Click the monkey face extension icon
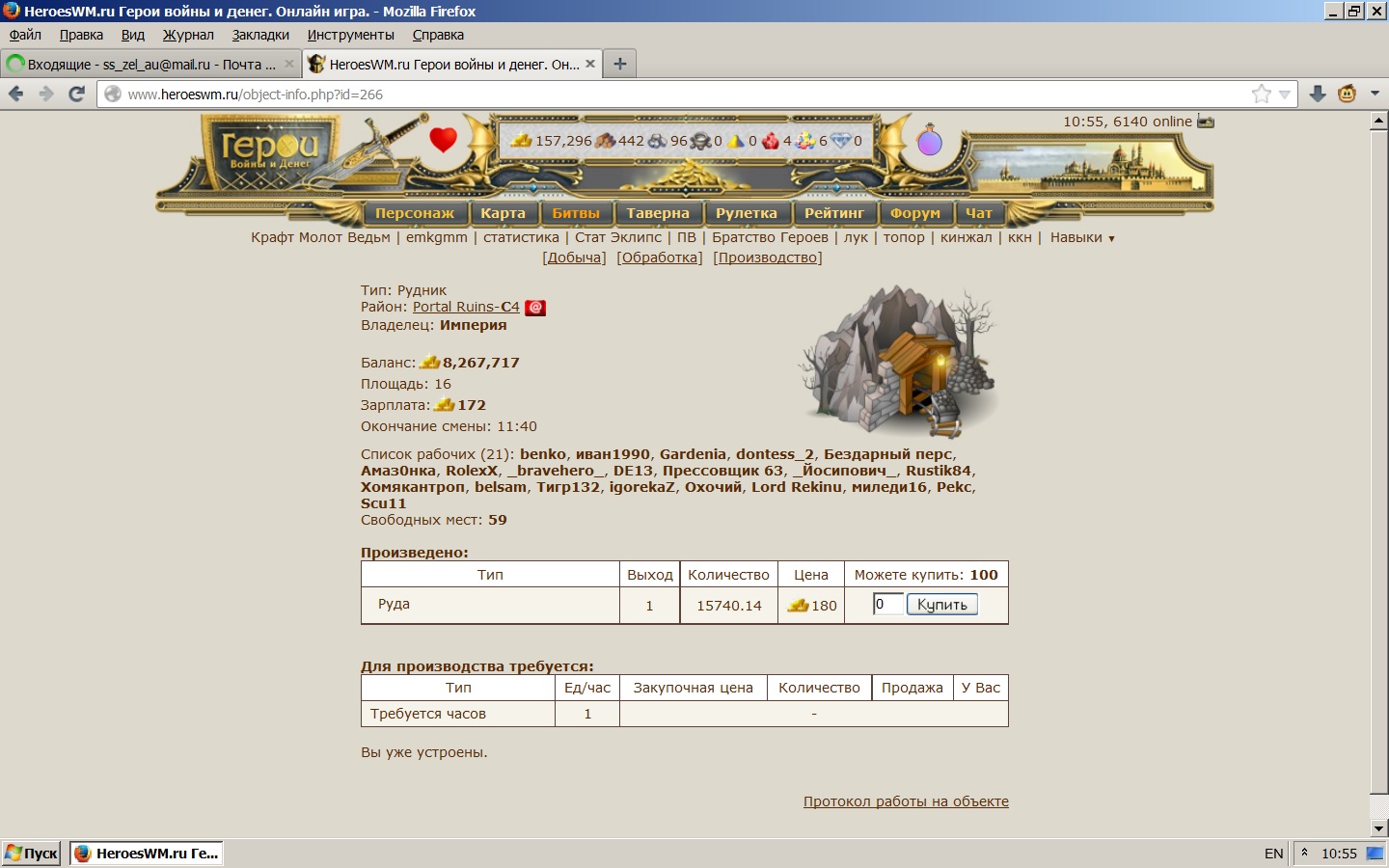 (1348, 94)
